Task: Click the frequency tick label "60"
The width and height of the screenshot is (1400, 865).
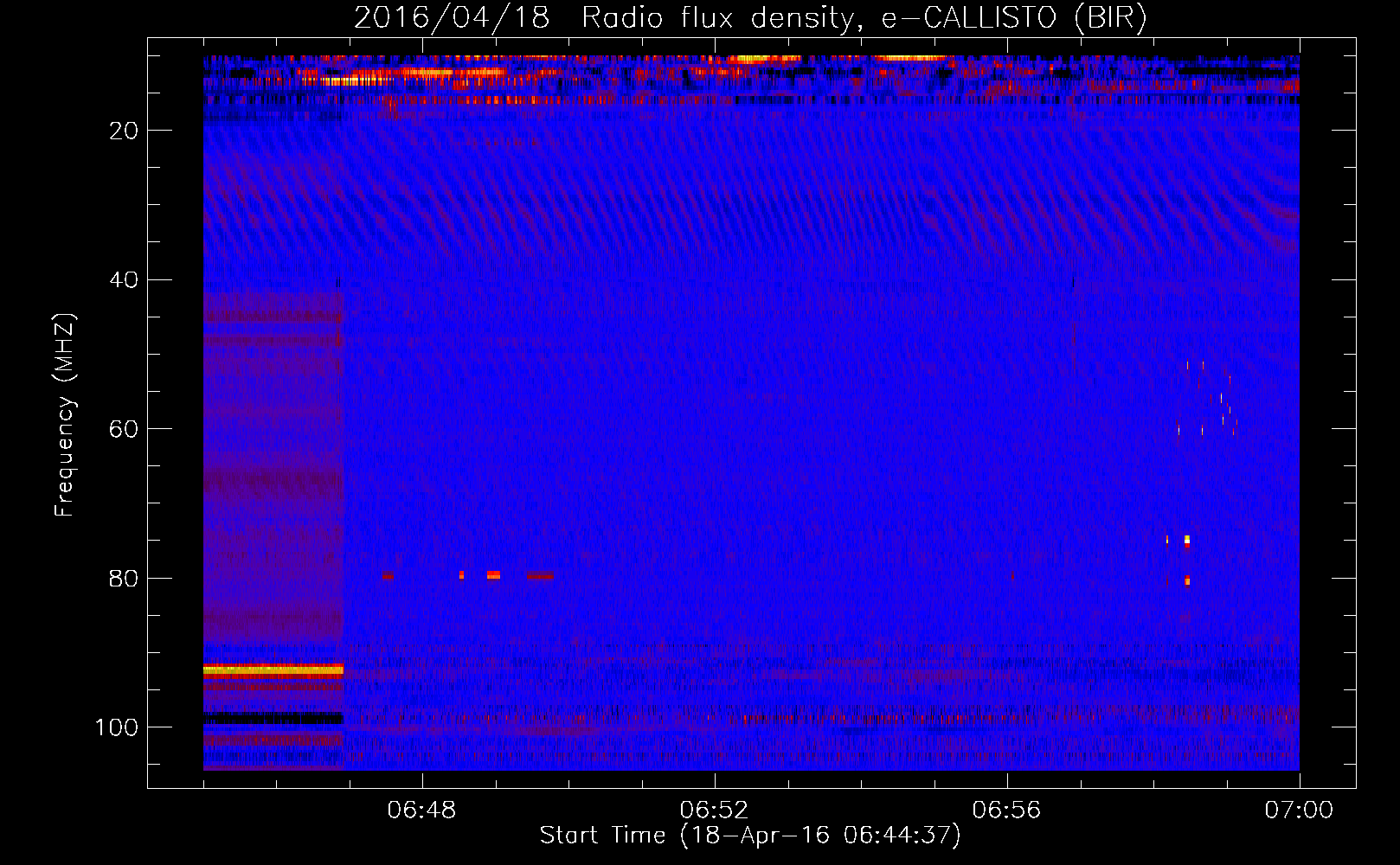Action: 124,429
